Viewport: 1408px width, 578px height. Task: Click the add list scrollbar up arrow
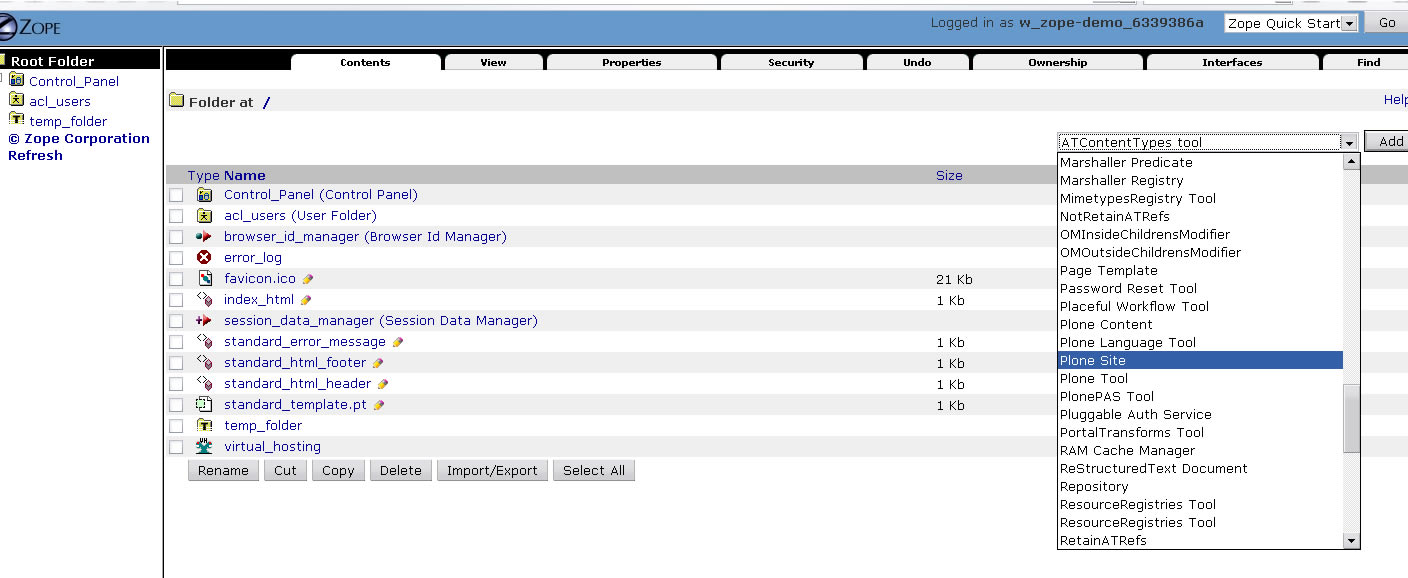pos(1351,161)
